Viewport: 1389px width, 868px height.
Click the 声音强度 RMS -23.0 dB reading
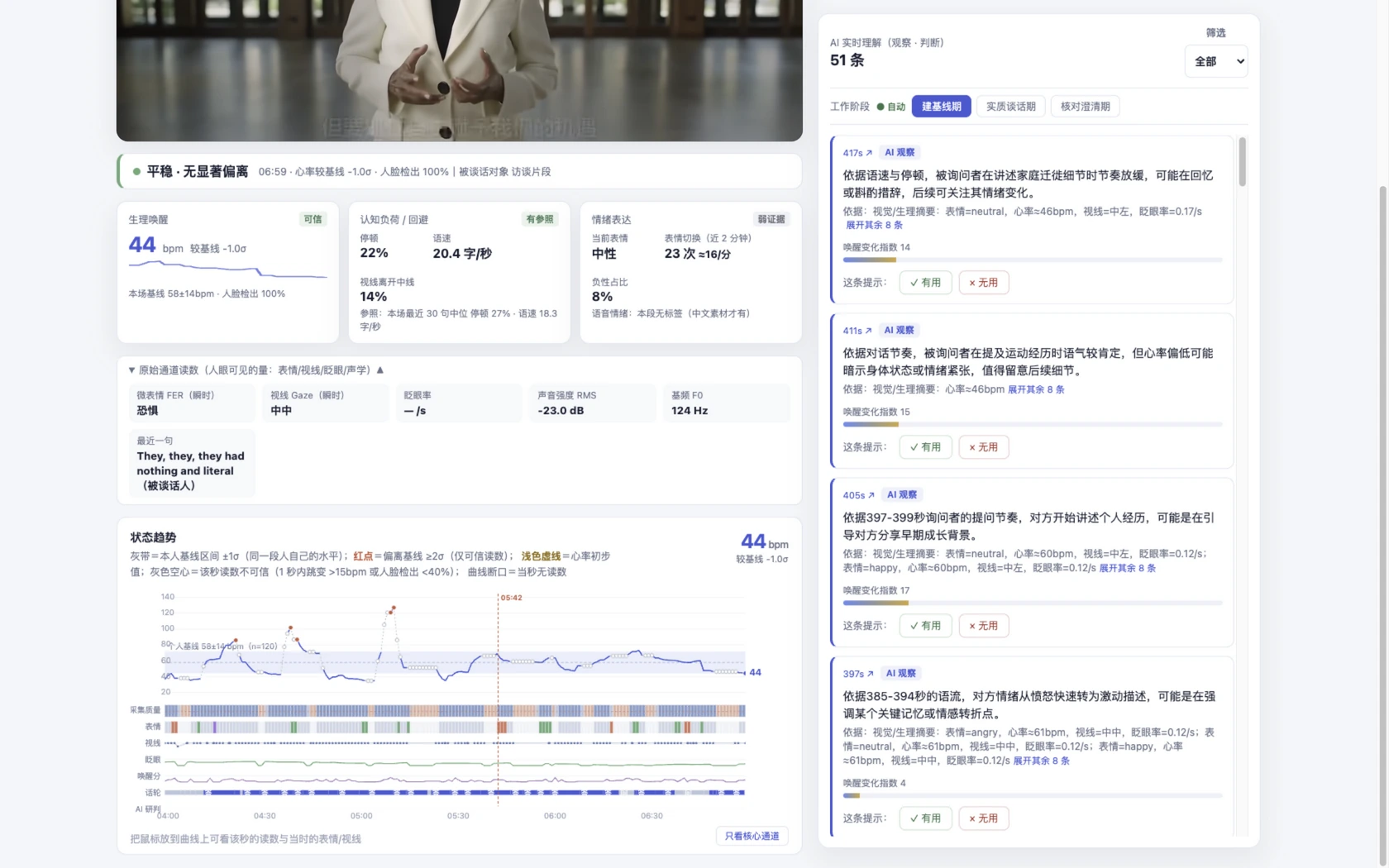pyautogui.click(x=593, y=403)
